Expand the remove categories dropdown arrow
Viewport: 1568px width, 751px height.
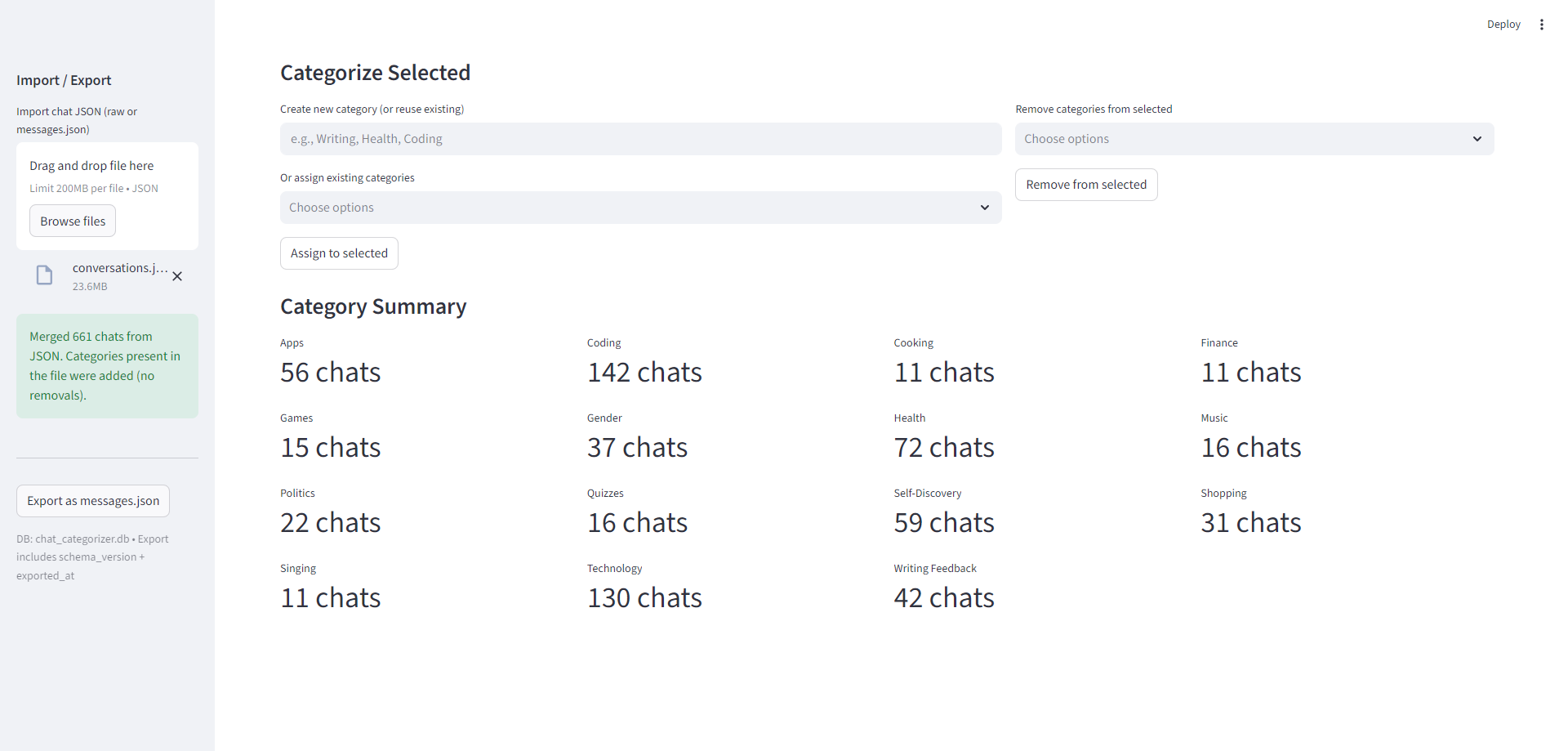click(x=1477, y=139)
